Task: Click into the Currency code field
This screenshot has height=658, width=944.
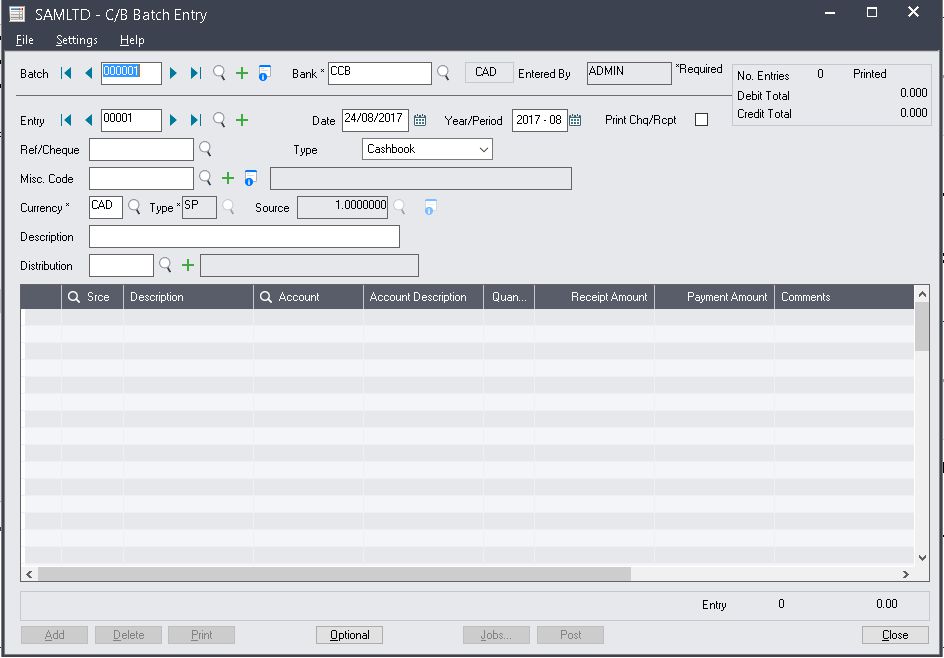Action: pos(106,207)
